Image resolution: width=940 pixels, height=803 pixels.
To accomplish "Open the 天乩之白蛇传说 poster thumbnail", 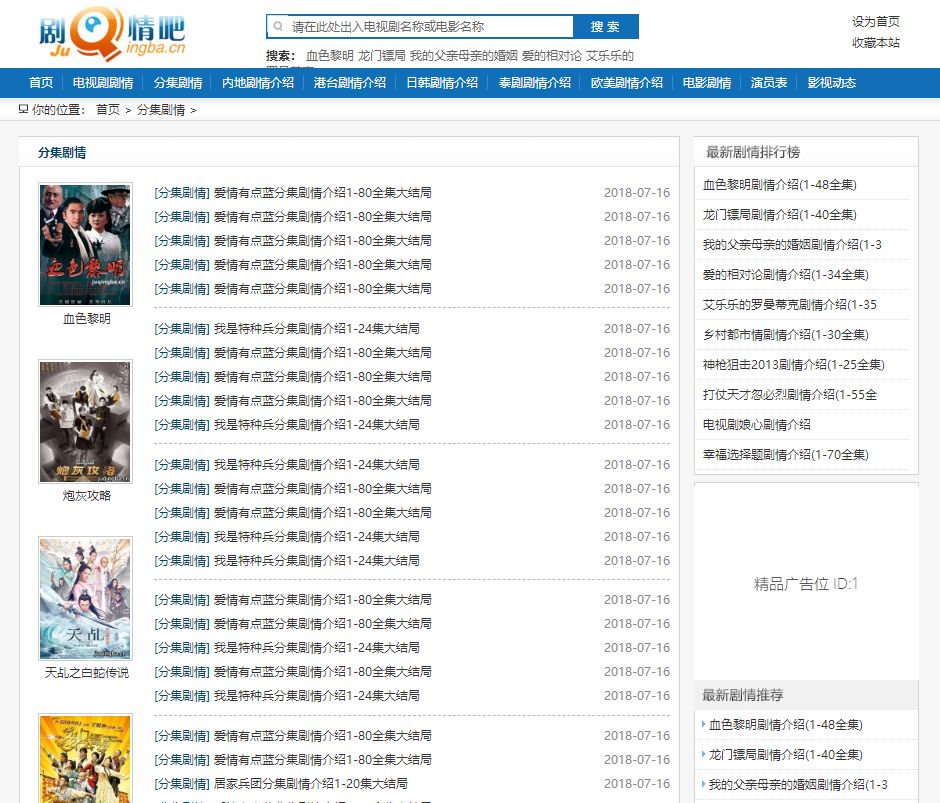I will pyautogui.click(x=85, y=599).
